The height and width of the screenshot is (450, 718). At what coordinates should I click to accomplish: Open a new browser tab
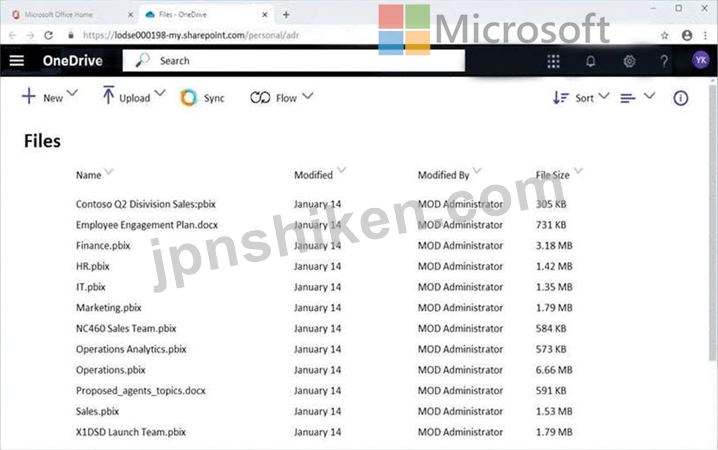[x=286, y=15]
